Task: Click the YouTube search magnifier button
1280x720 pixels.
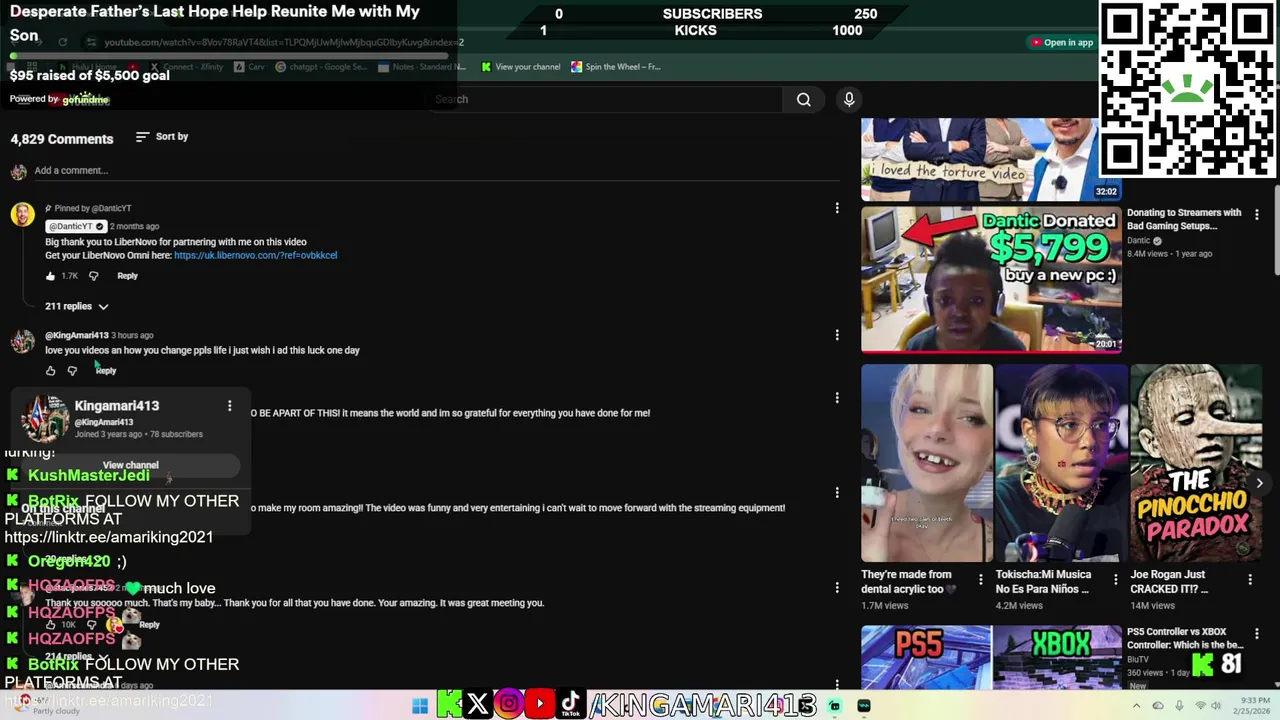Action: pyautogui.click(x=803, y=99)
